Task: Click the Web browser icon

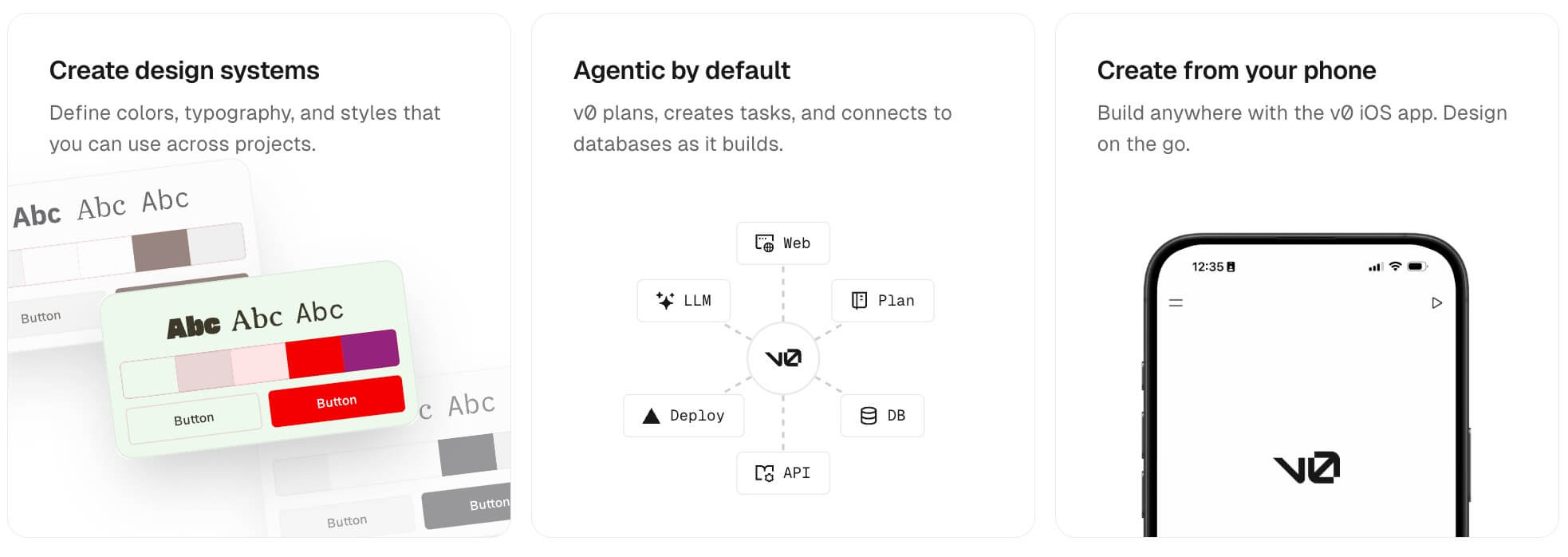Action: [764, 243]
